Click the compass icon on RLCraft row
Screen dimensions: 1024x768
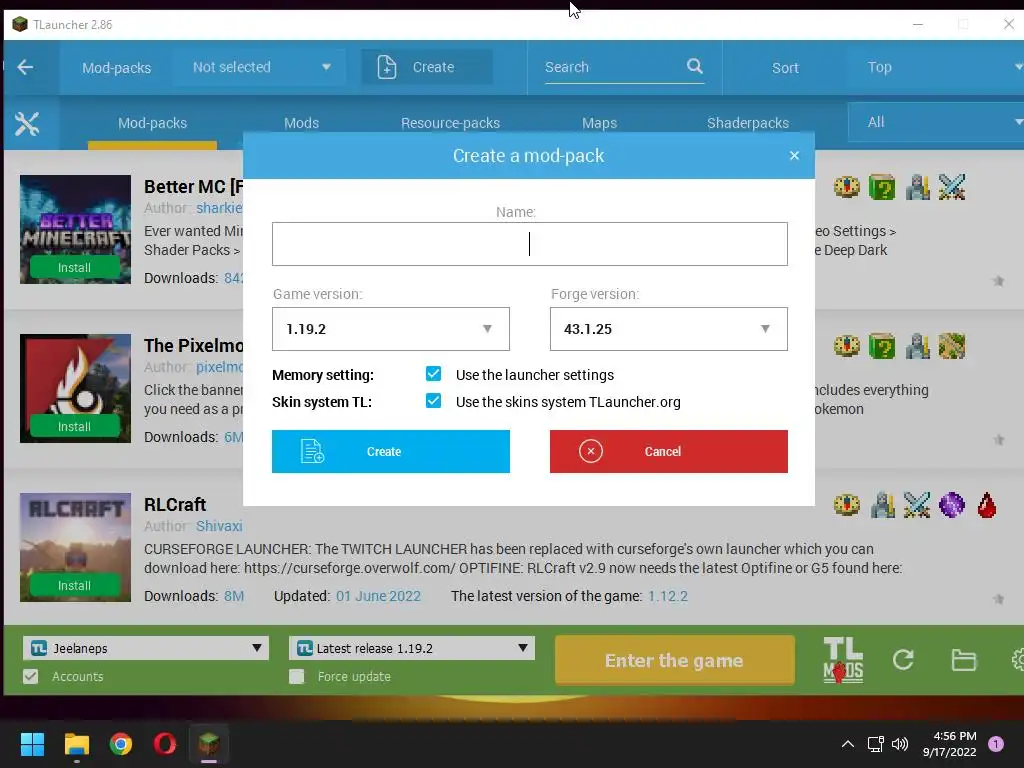point(847,505)
